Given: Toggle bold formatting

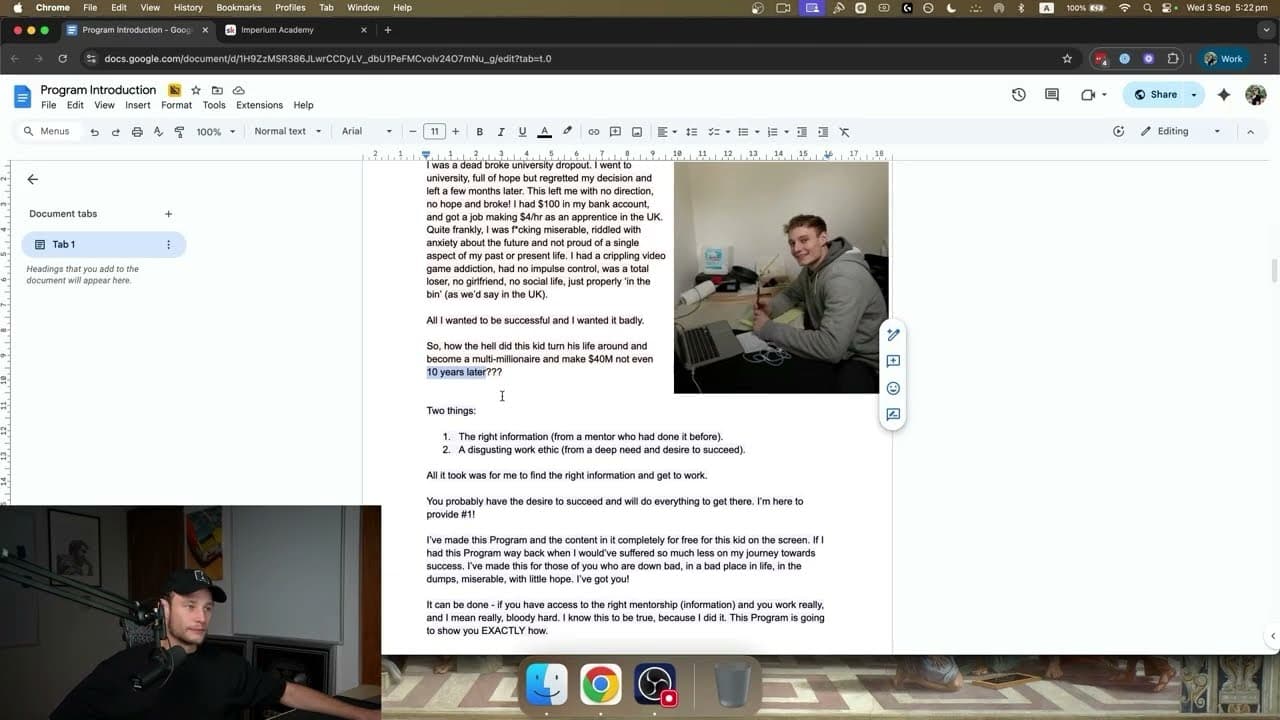Looking at the screenshot, I should pos(479,132).
